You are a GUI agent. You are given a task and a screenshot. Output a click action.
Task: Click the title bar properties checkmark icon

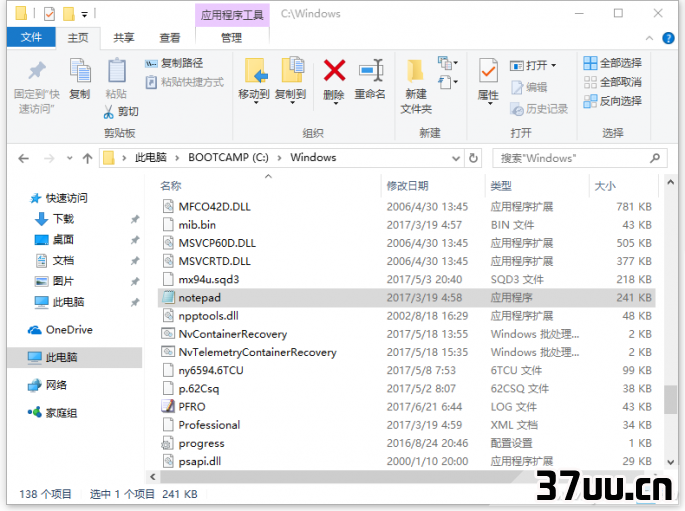pos(49,14)
